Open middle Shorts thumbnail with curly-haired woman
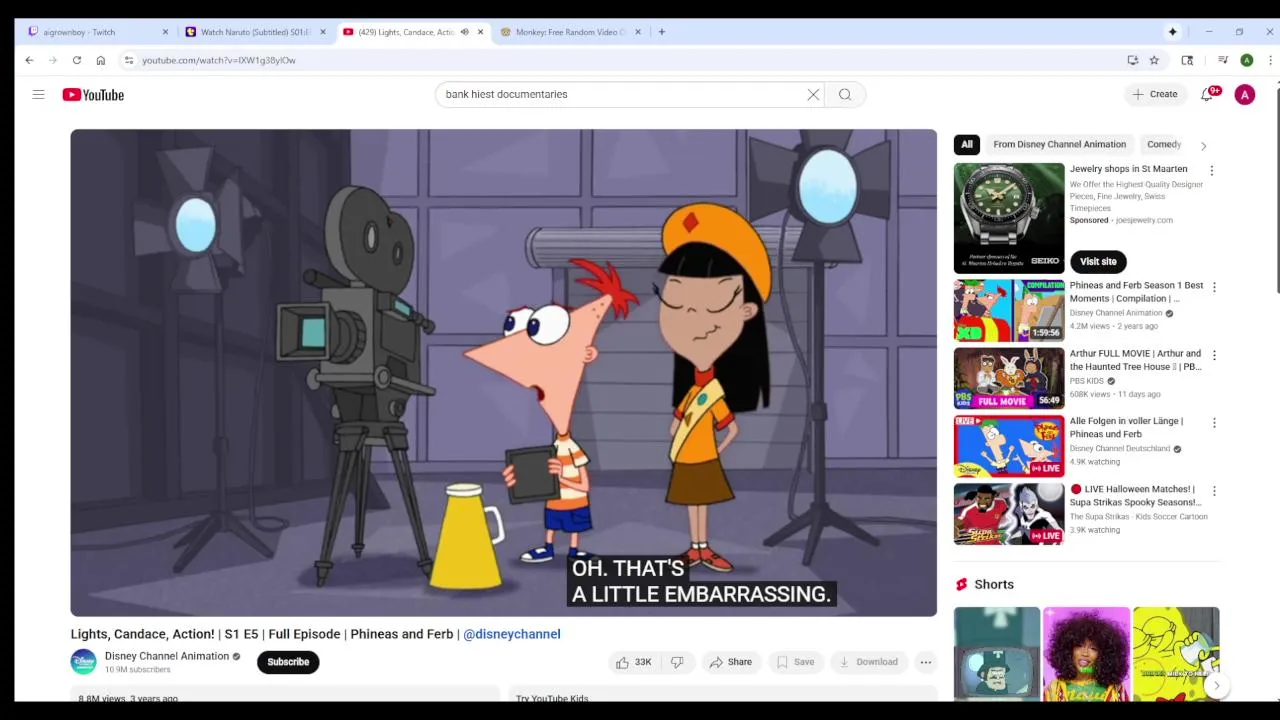This screenshot has height=720, width=1280. click(1087, 653)
